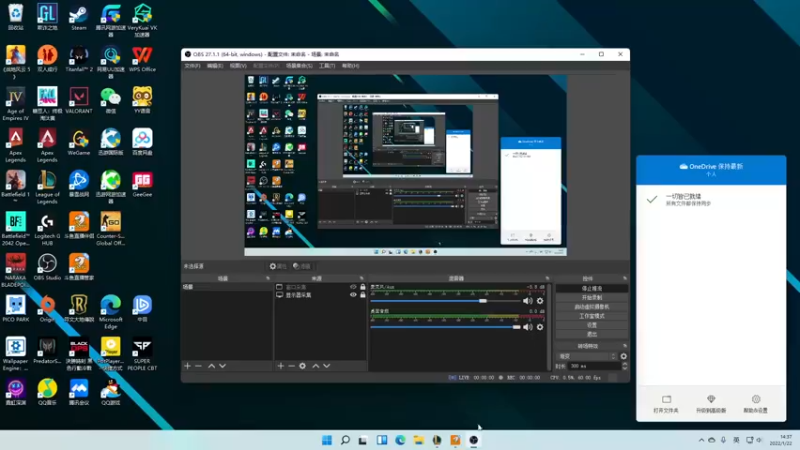Toggle 工作室模式 studio mode button
Image resolution: width=800 pixels, height=450 pixels.
592,316
